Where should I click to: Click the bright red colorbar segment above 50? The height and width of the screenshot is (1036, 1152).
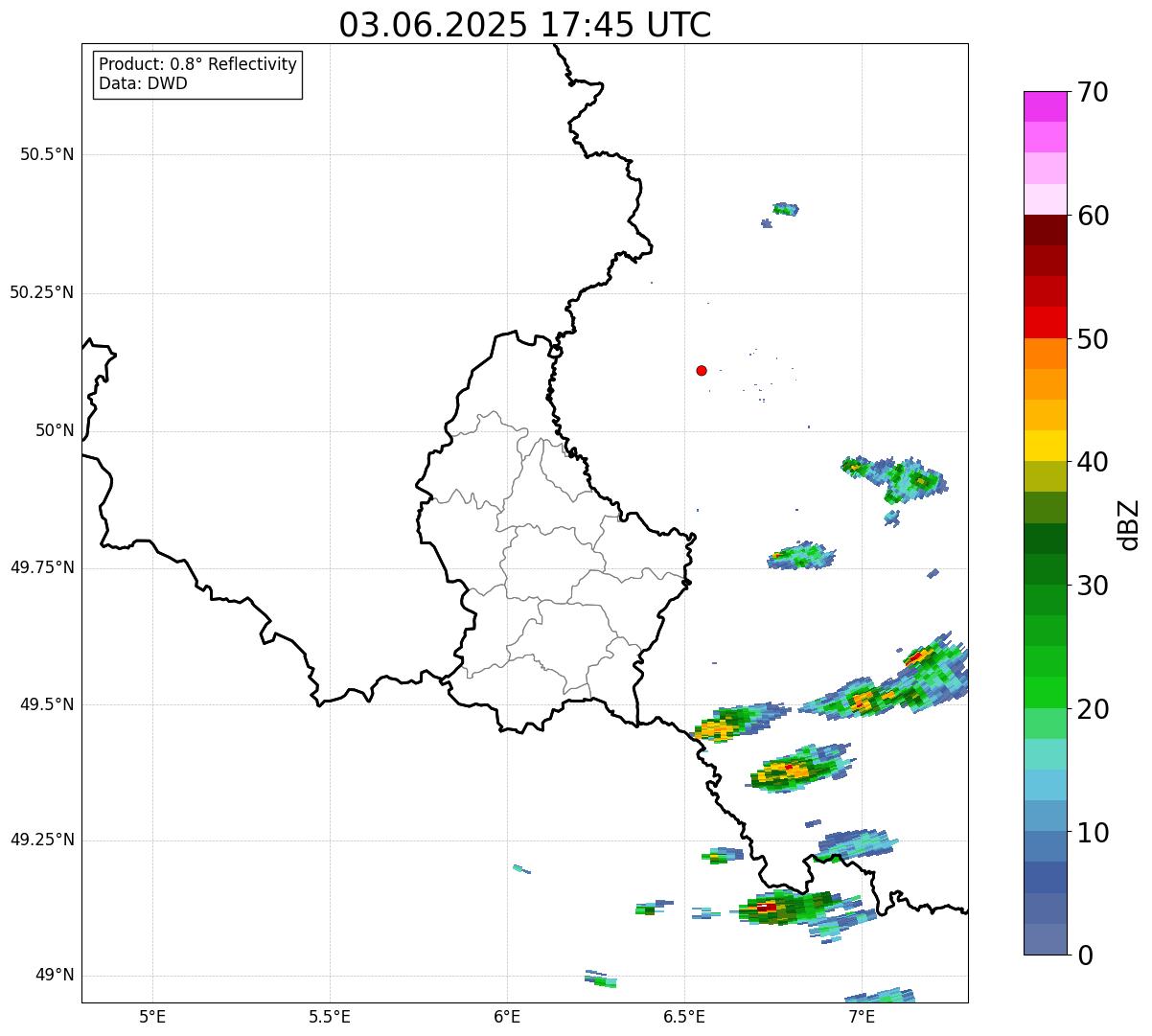tap(1045, 323)
